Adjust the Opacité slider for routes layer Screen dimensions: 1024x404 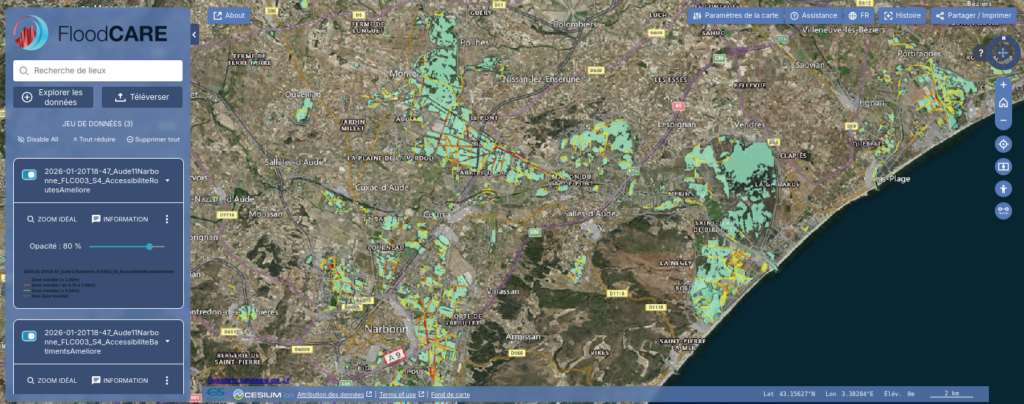click(149, 246)
